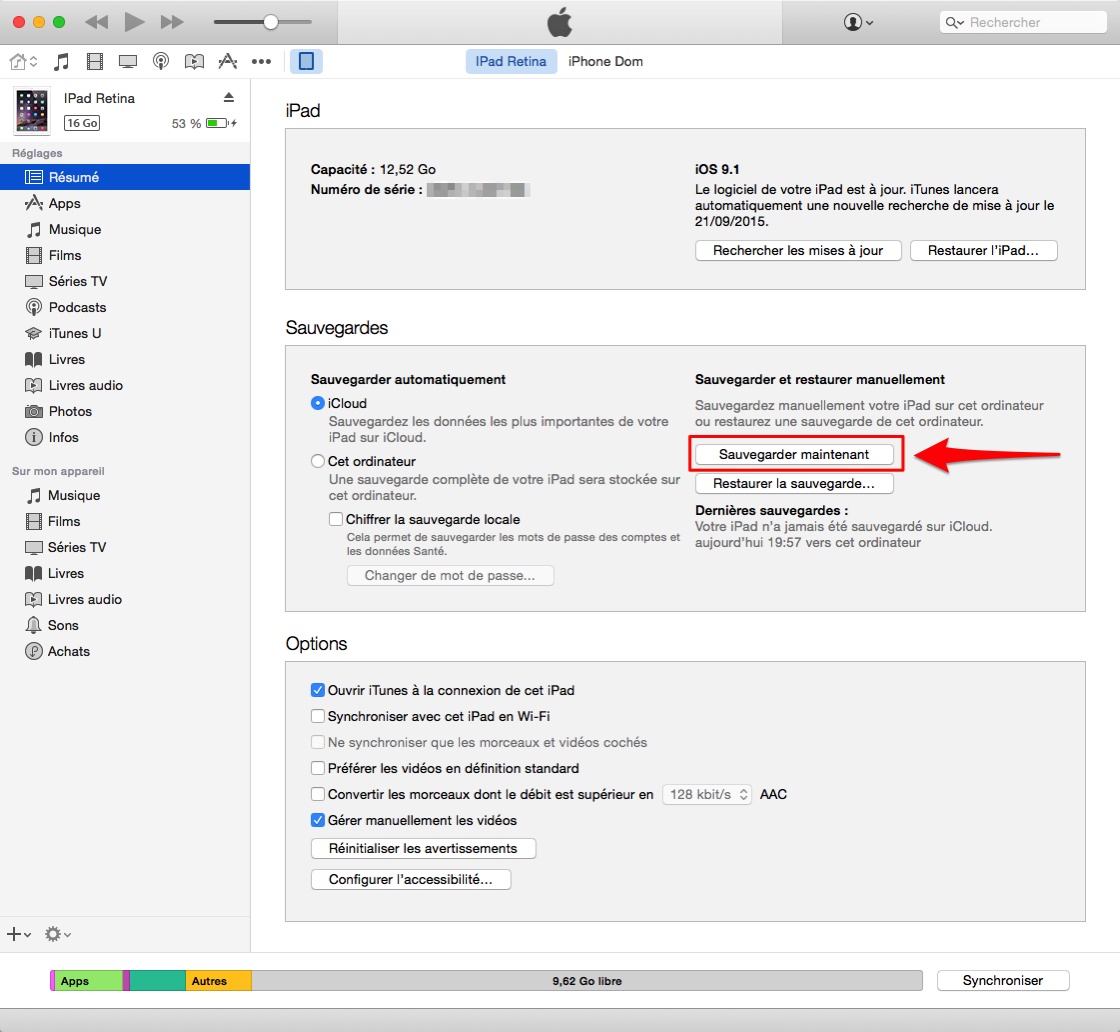The image size is (1120, 1032).
Task: Select the Films icon in the top toolbar
Action: [94, 61]
